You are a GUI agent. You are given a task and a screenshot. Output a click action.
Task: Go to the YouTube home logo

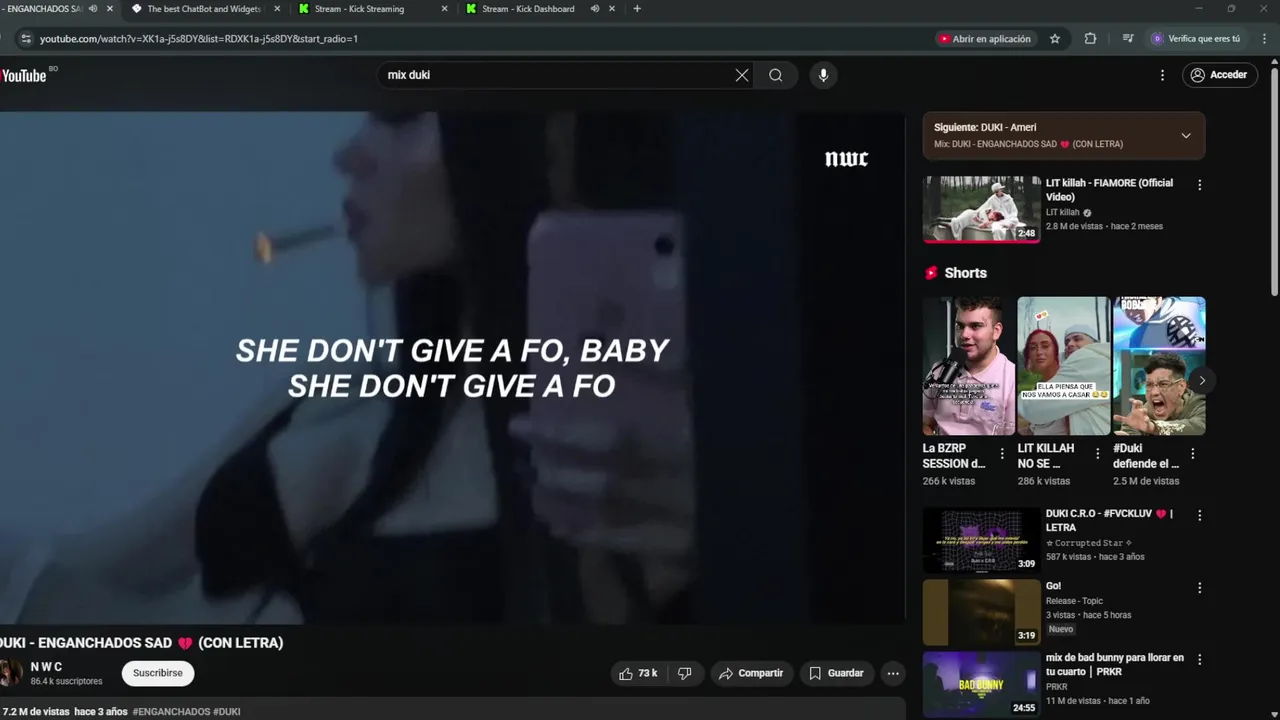pos(24,75)
